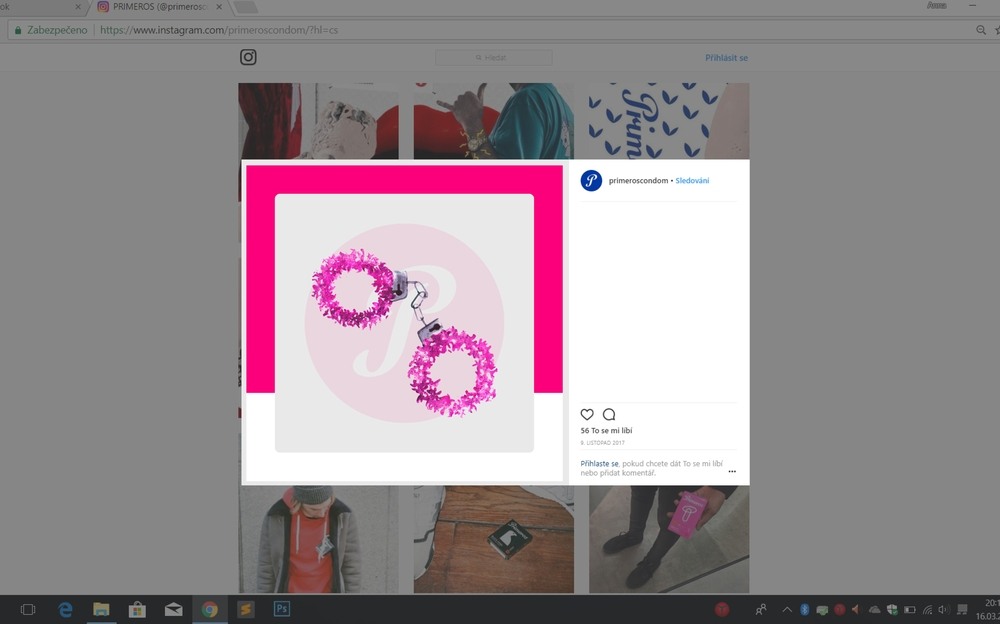1000x624 pixels.
Task: Show hidden system tray icons
Action: [786, 609]
